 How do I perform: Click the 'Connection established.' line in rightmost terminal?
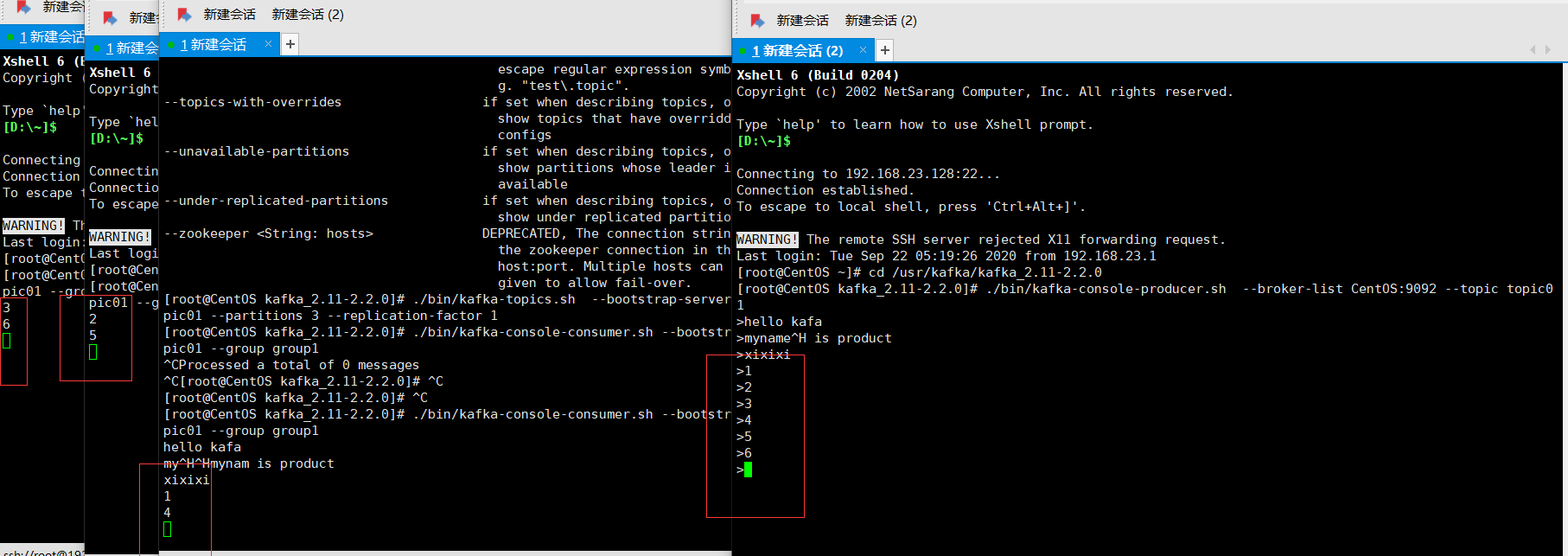point(825,190)
